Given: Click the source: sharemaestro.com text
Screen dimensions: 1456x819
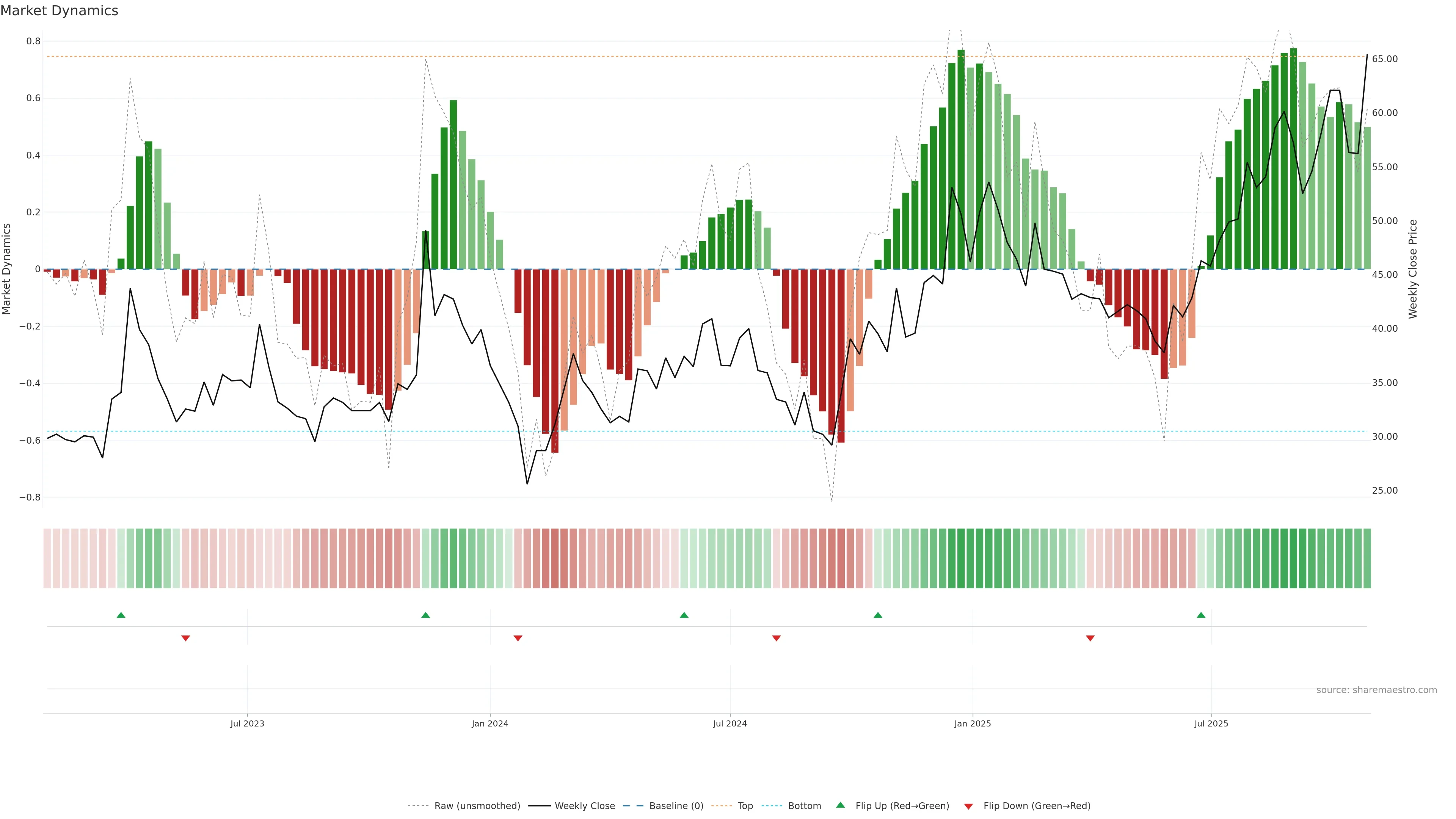Looking at the screenshot, I should (1376, 690).
